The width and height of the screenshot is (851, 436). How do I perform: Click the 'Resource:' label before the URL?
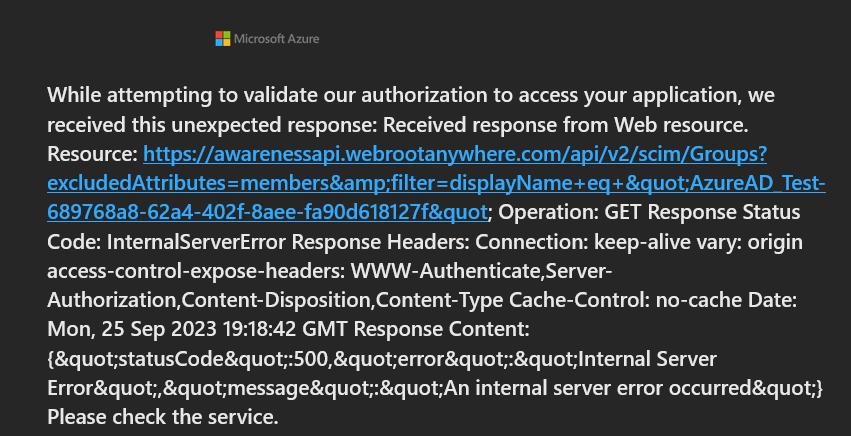point(93,155)
